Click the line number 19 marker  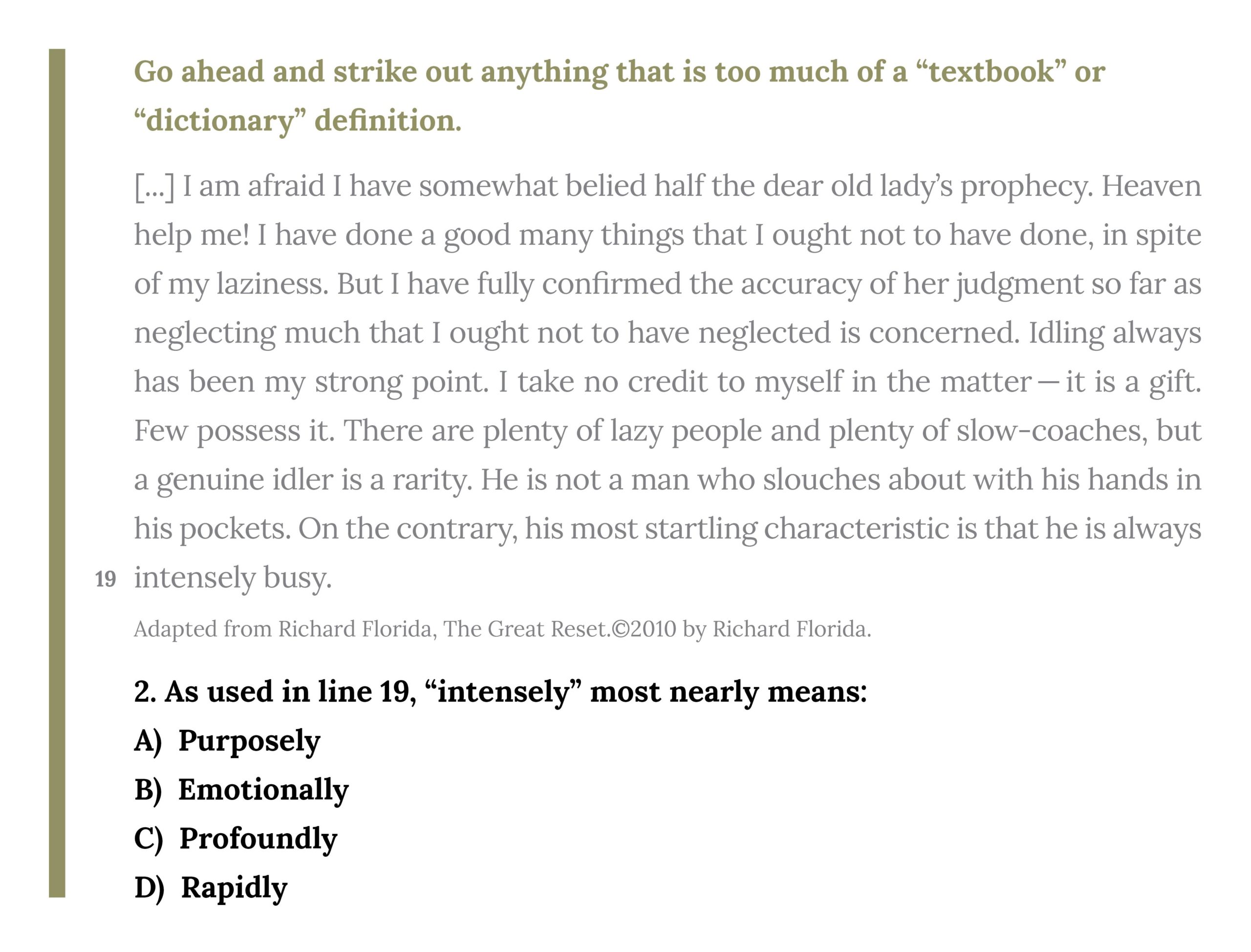point(106,579)
